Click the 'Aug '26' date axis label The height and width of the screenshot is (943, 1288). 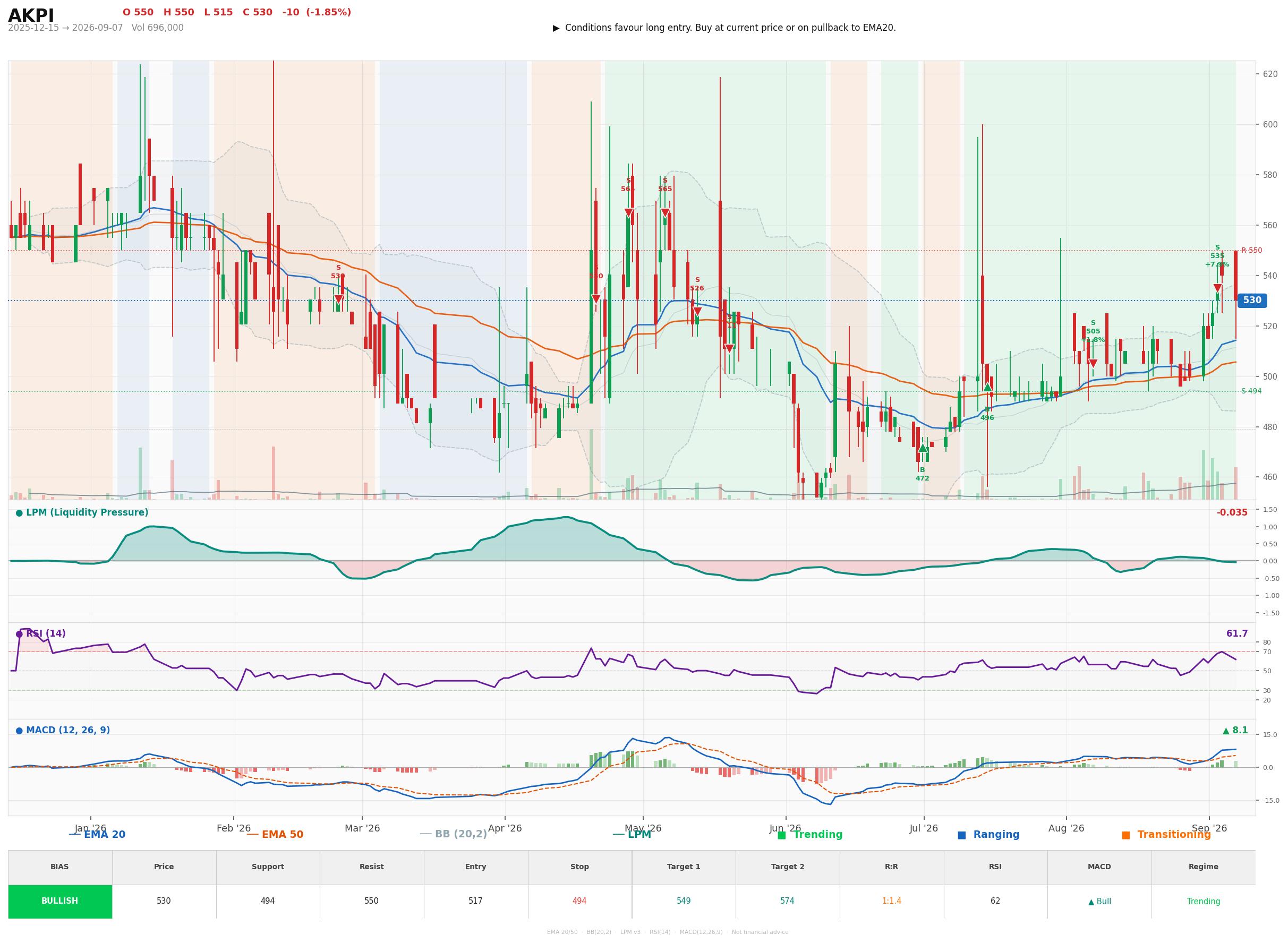tap(1066, 828)
